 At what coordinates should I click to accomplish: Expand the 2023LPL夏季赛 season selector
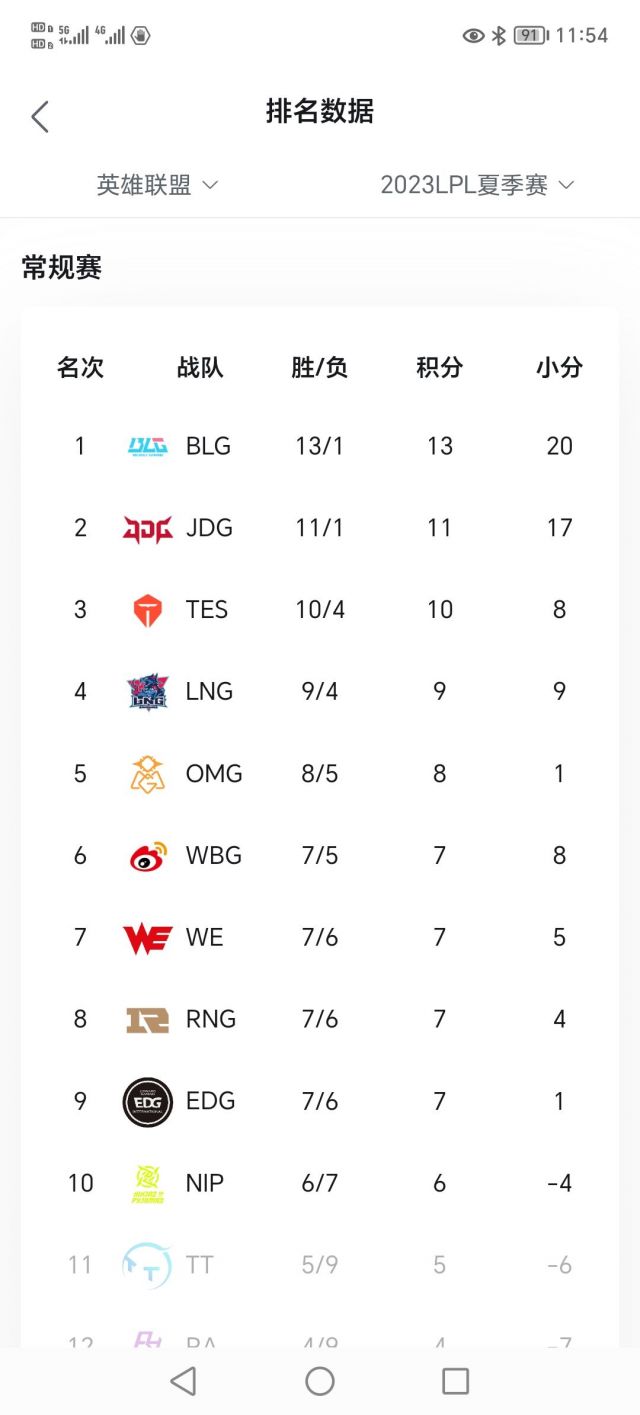pyautogui.click(x=477, y=185)
